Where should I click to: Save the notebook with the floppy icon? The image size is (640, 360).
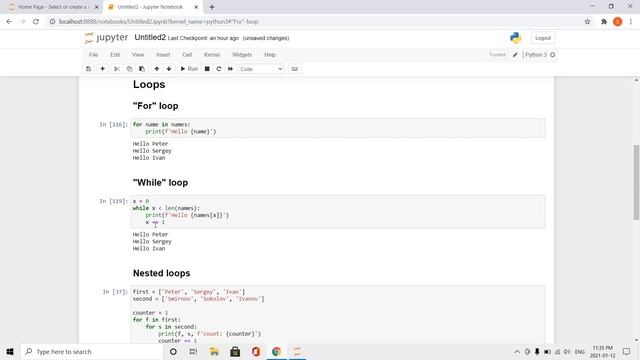click(89, 69)
